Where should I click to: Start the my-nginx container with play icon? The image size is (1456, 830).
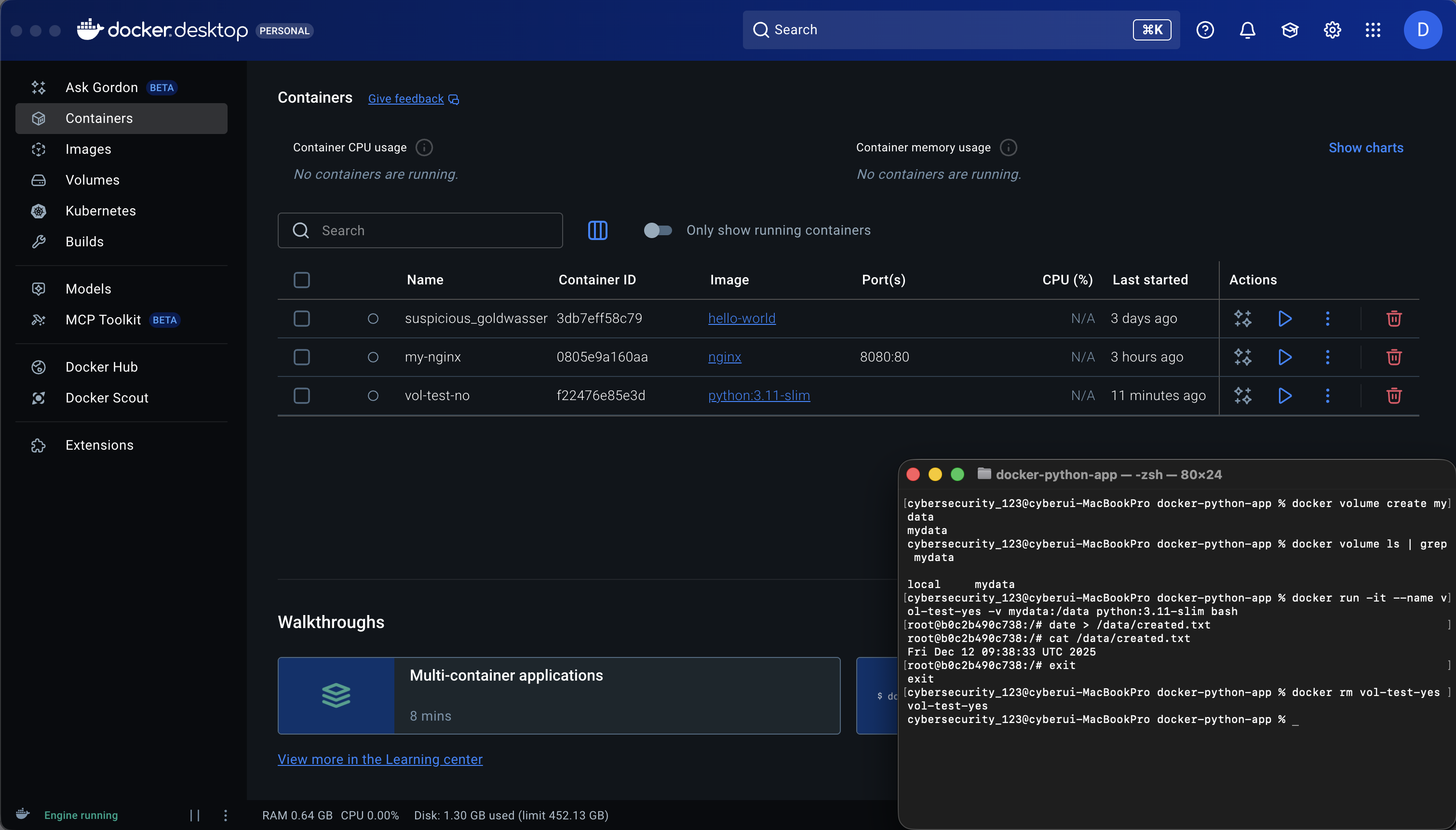click(1285, 358)
